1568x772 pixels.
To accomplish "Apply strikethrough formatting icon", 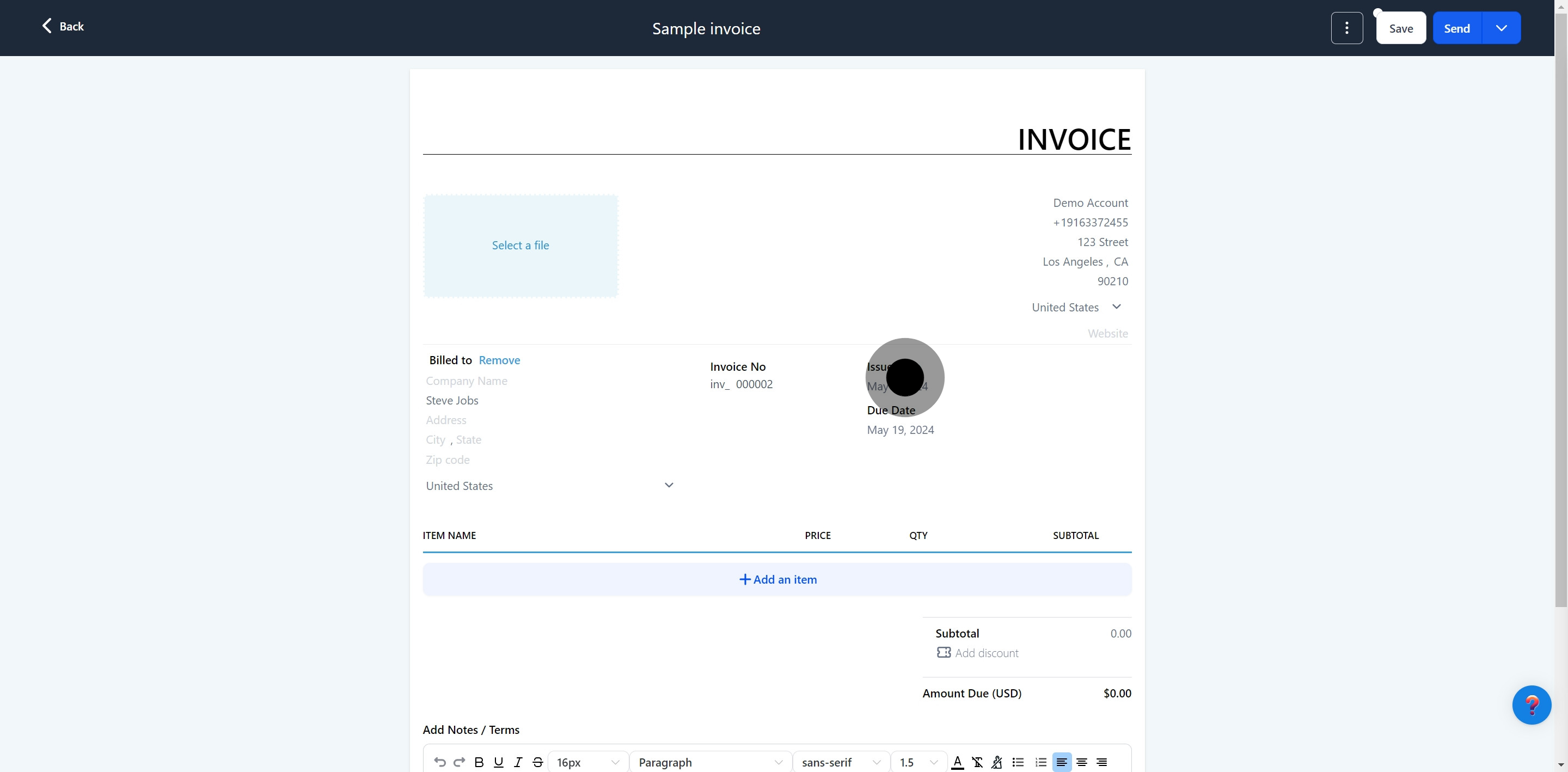I will [x=537, y=762].
